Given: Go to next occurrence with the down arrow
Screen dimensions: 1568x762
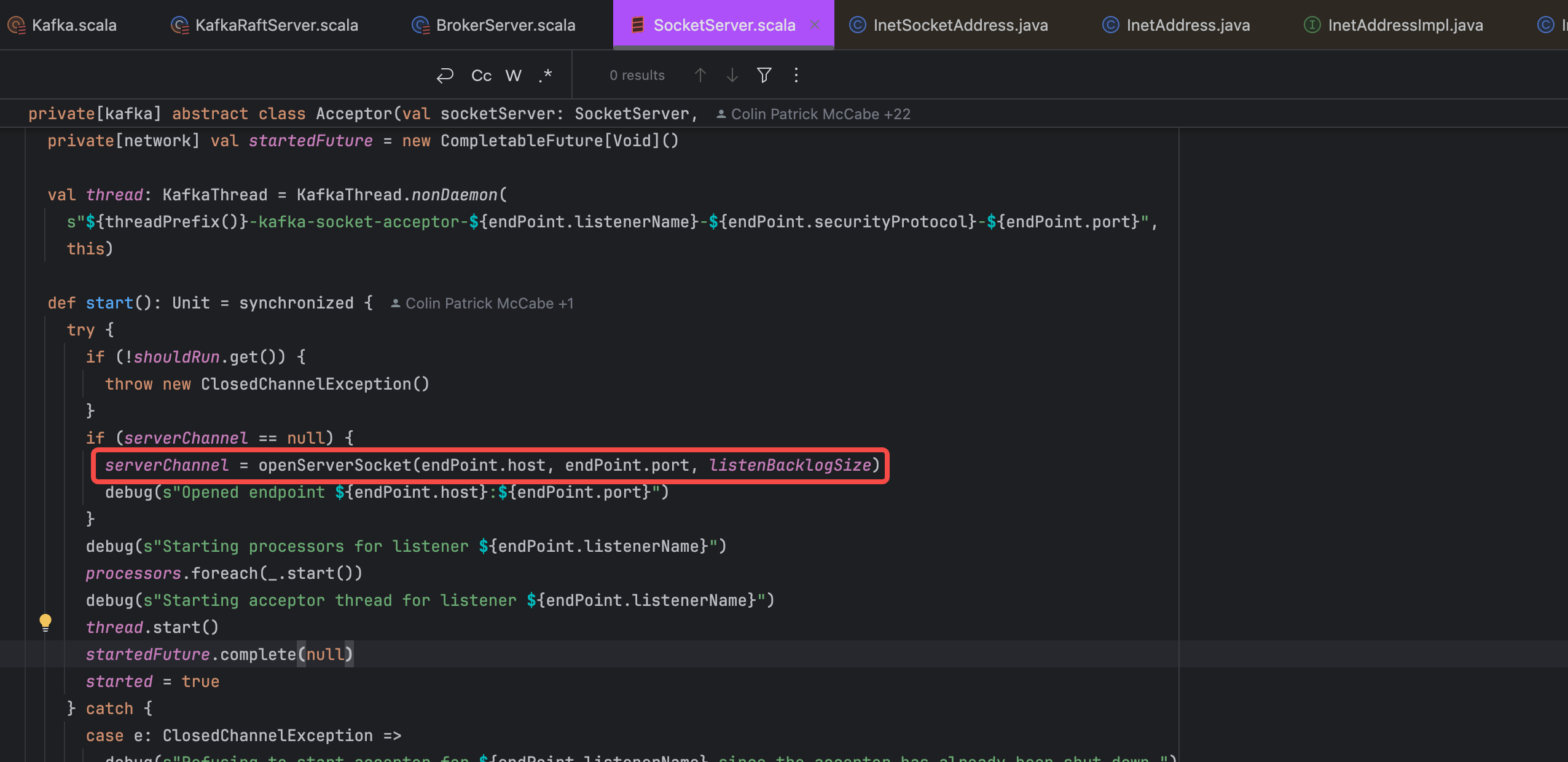Looking at the screenshot, I should click(x=732, y=75).
